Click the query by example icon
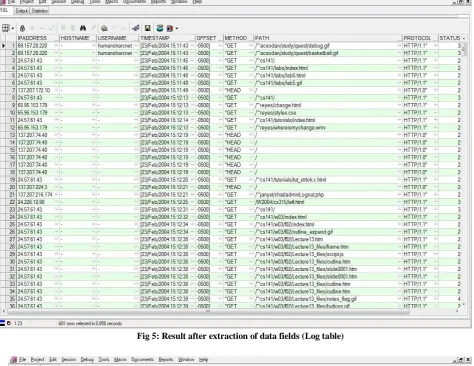The height and width of the screenshot is (366, 474). (104, 28)
